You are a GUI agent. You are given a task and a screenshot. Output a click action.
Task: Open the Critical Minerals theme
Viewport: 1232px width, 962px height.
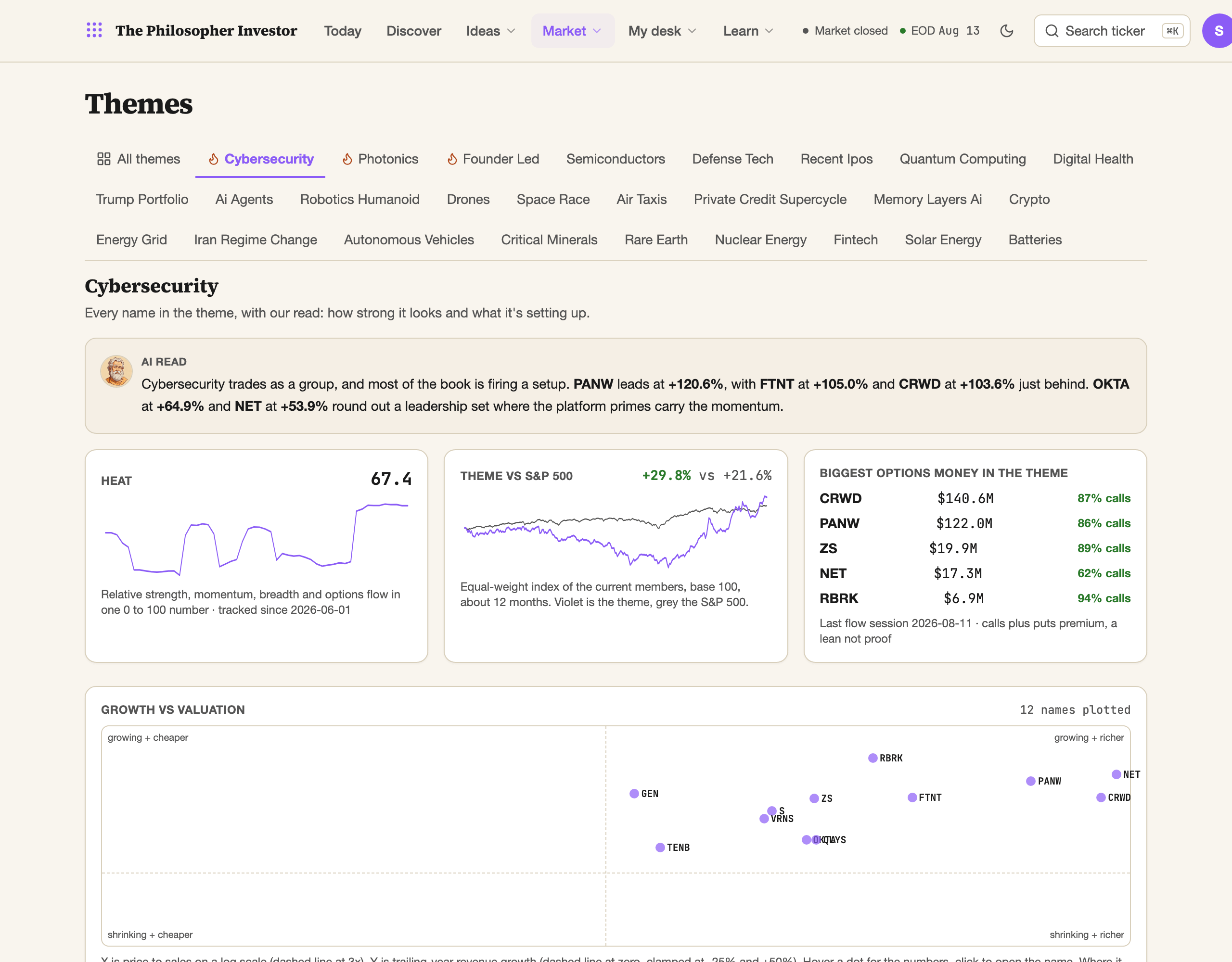[x=549, y=240]
